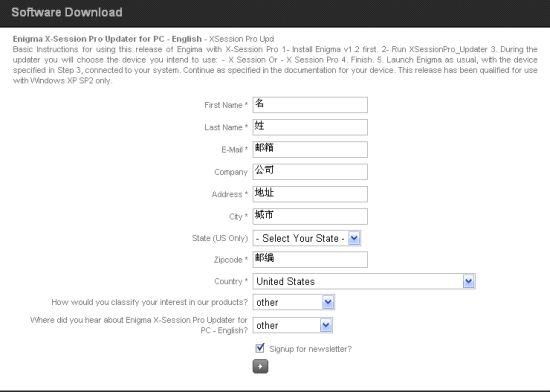Image resolution: width=550 pixels, height=392 pixels.
Task: Click the 'Enigma X-Session Pro Updater for PC - English' title
Action: (107, 39)
